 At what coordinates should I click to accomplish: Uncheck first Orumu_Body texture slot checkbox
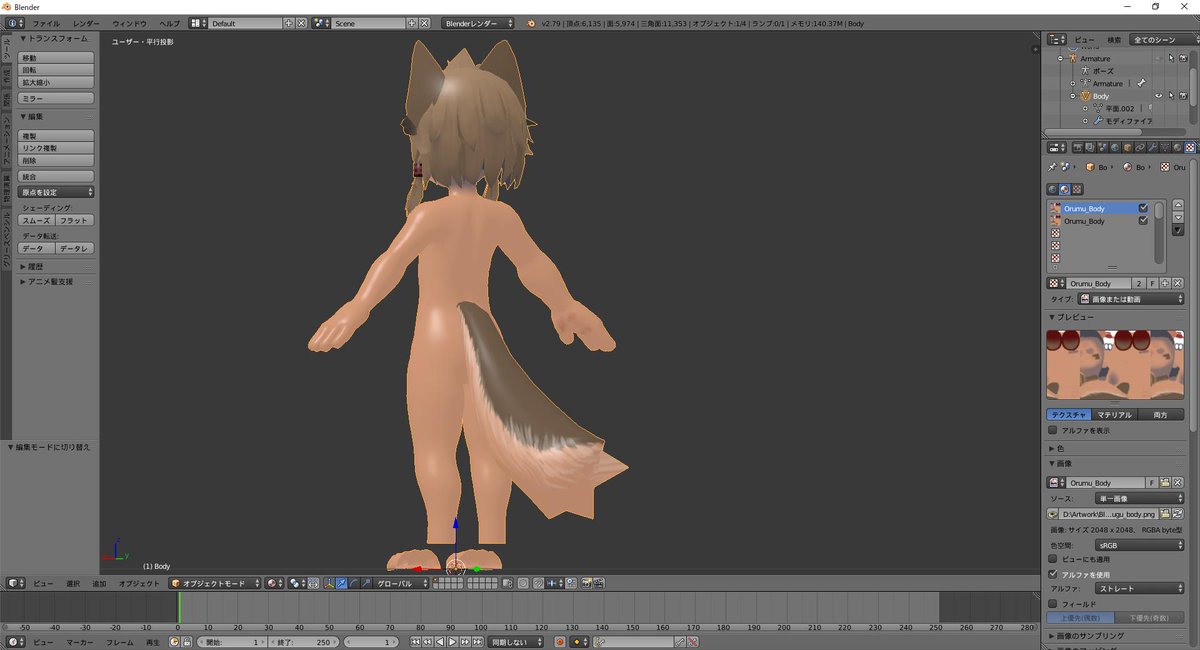coord(1143,208)
